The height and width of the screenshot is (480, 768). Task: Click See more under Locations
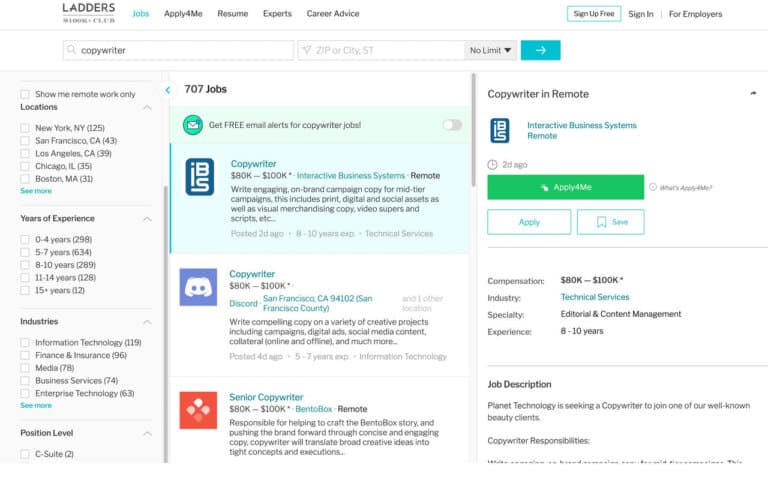[x=36, y=191]
